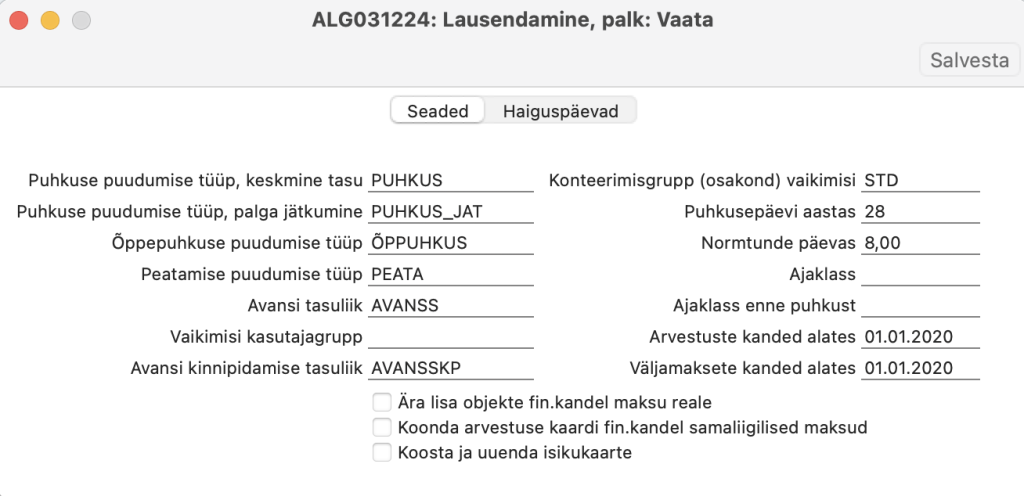This screenshot has width=1024, height=496.
Task: Click the Salvesta button
Action: tap(969, 59)
